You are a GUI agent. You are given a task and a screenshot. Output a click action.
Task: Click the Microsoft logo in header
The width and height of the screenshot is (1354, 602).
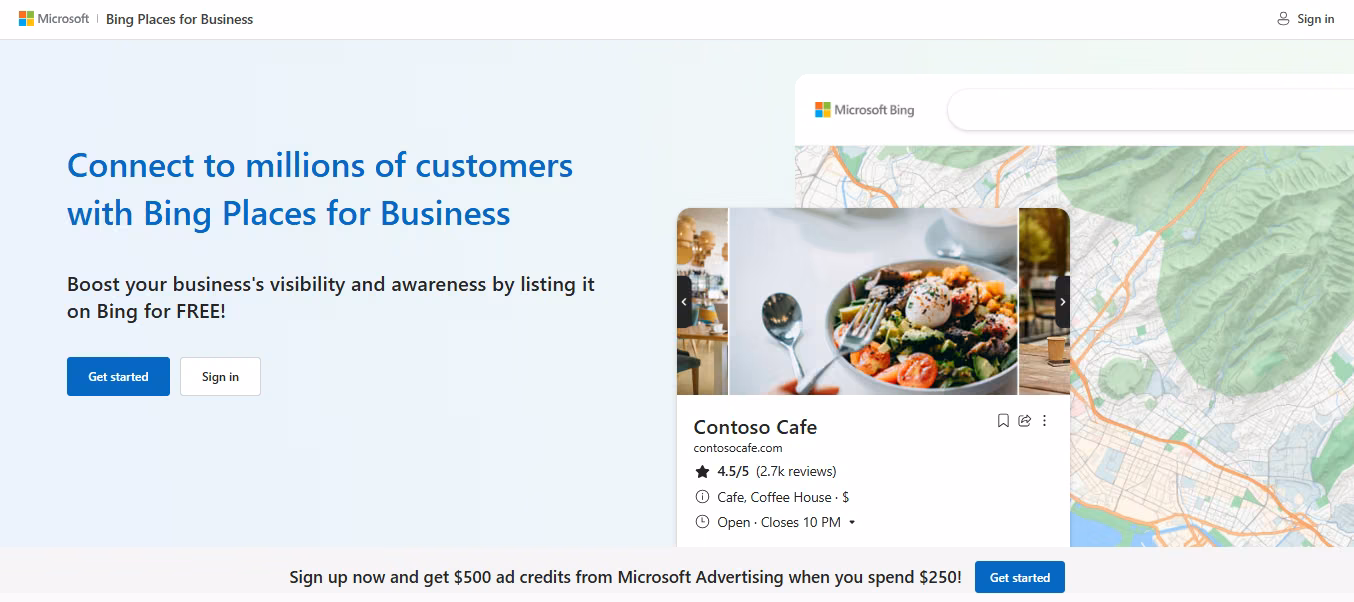pyautogui.click(x=54, y=19)
